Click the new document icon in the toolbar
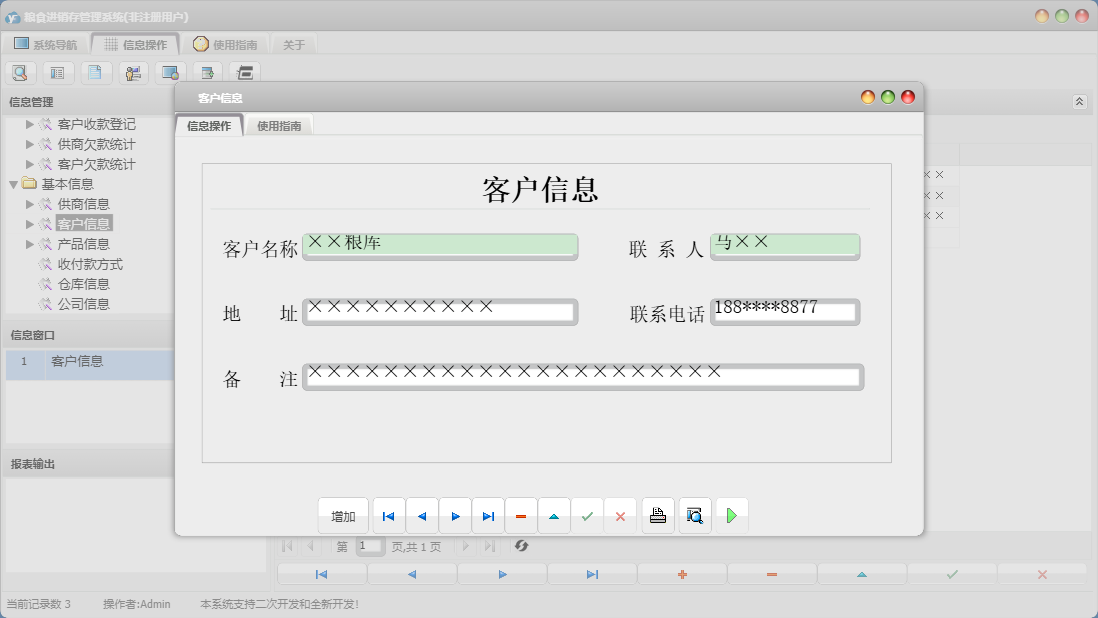Viewport: 1098px width, 618px height. (95, 72)
